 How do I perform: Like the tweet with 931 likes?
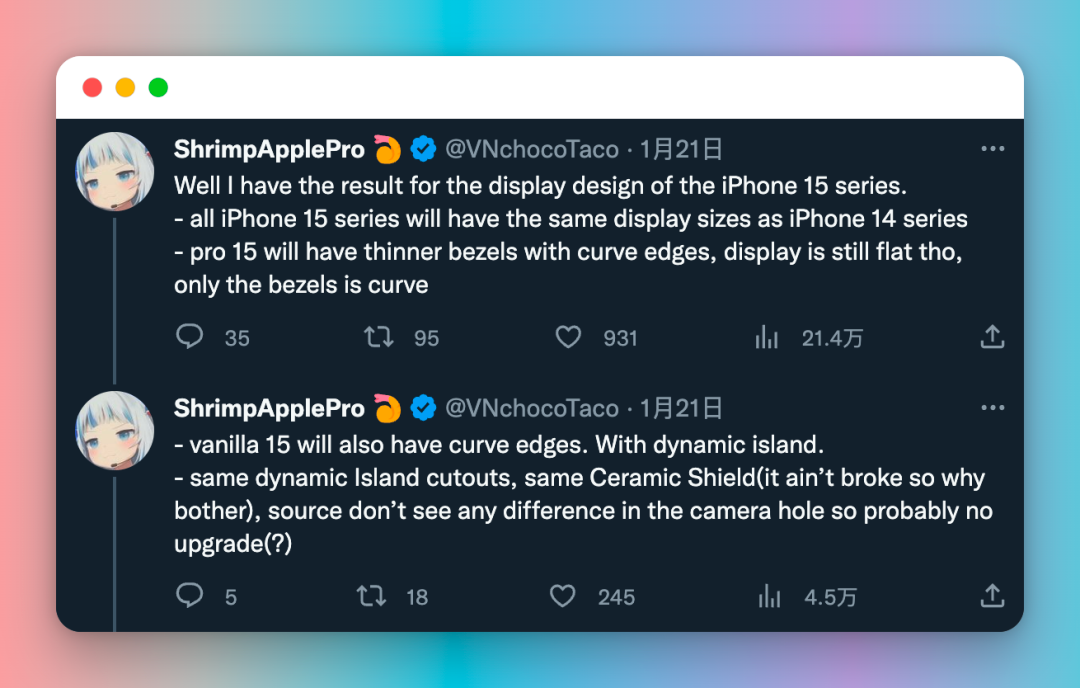[568, 337]
